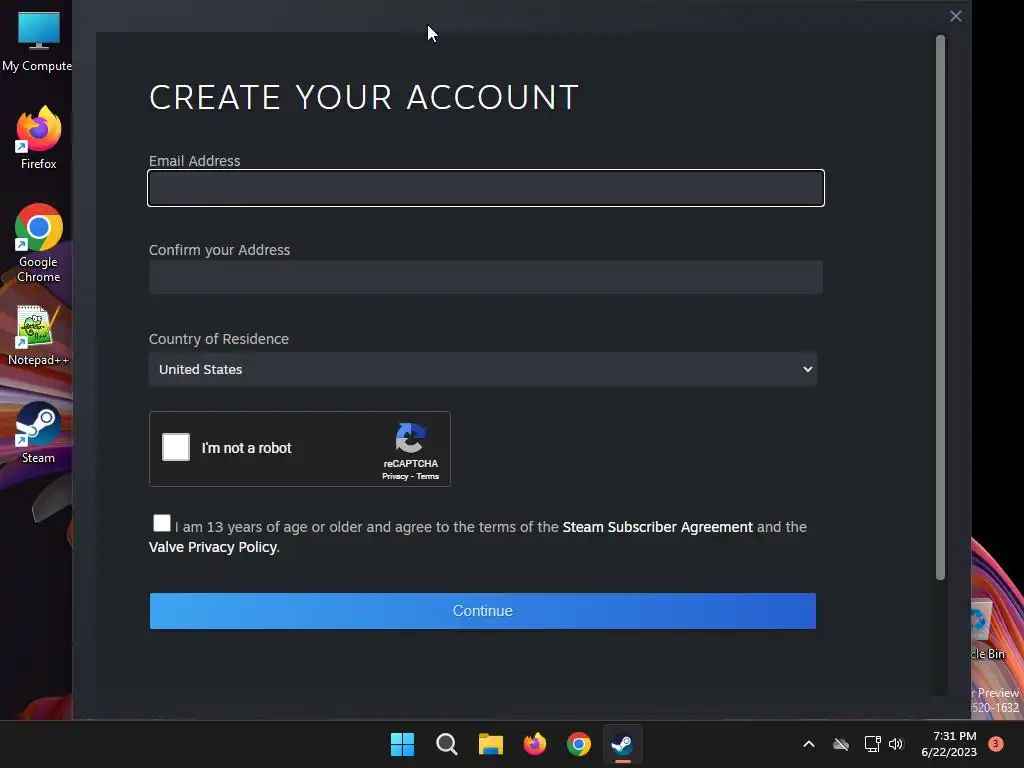Select the Steam desktop shortcut
The image size is (1024, 768).
coord(38,433)
